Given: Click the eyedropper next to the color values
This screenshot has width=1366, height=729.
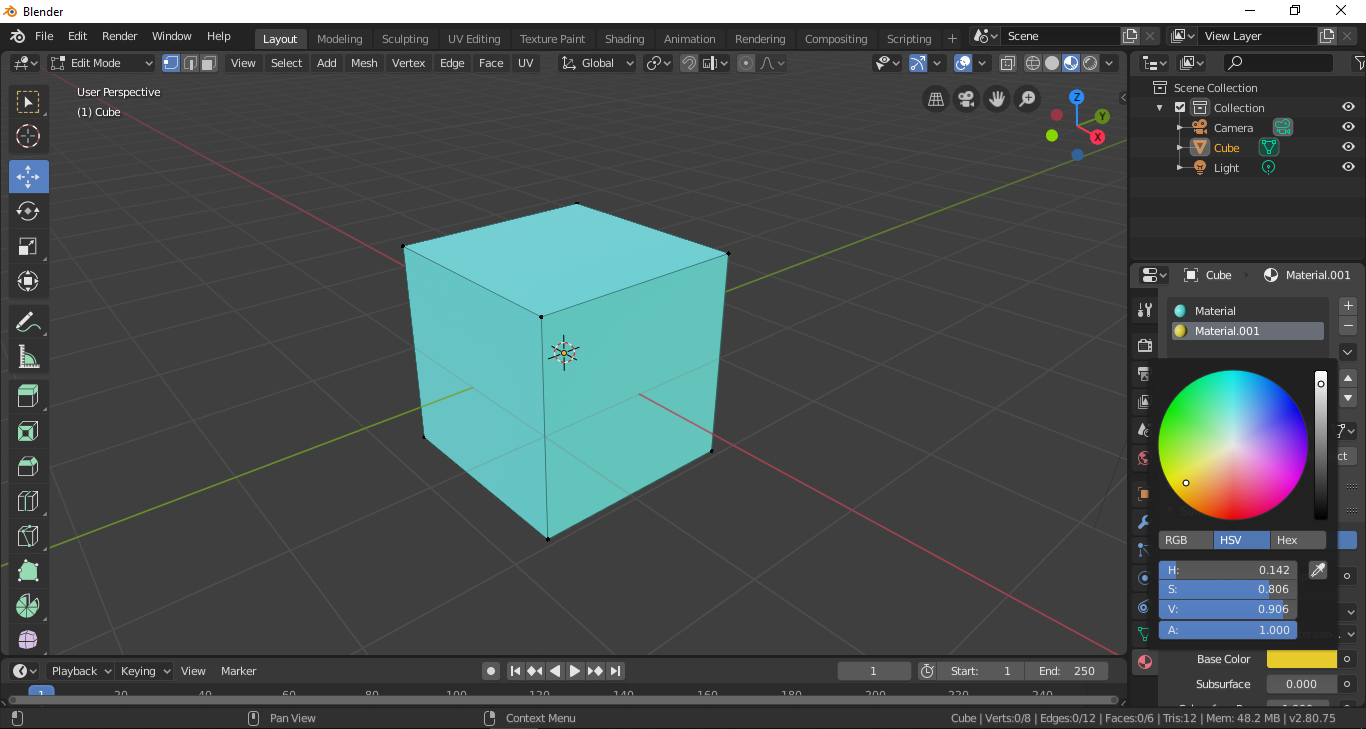Looking at the screenshot, I should pyautogui.click(x=1318, y=569).
